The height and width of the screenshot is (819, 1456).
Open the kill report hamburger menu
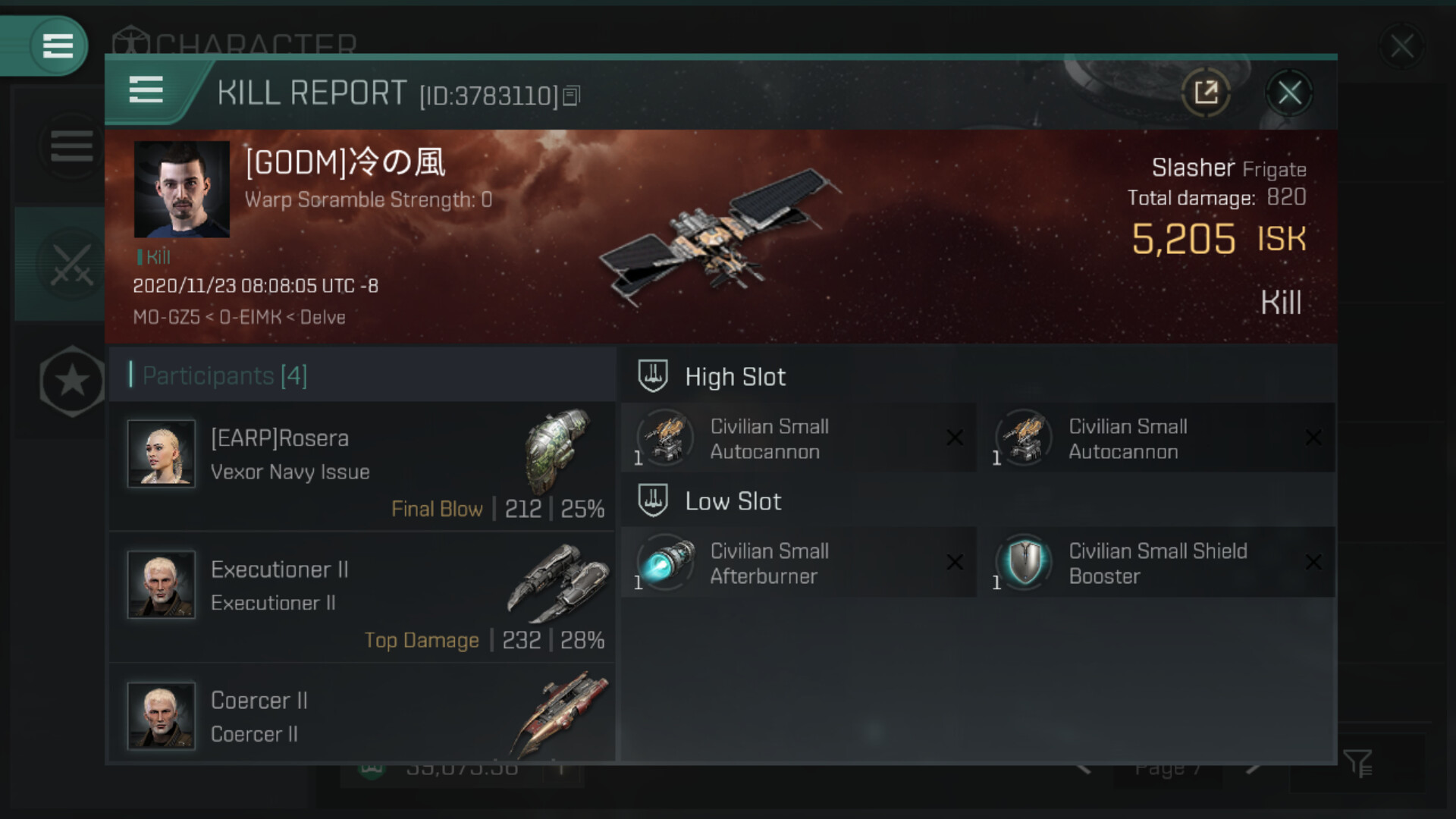[146, 90]
